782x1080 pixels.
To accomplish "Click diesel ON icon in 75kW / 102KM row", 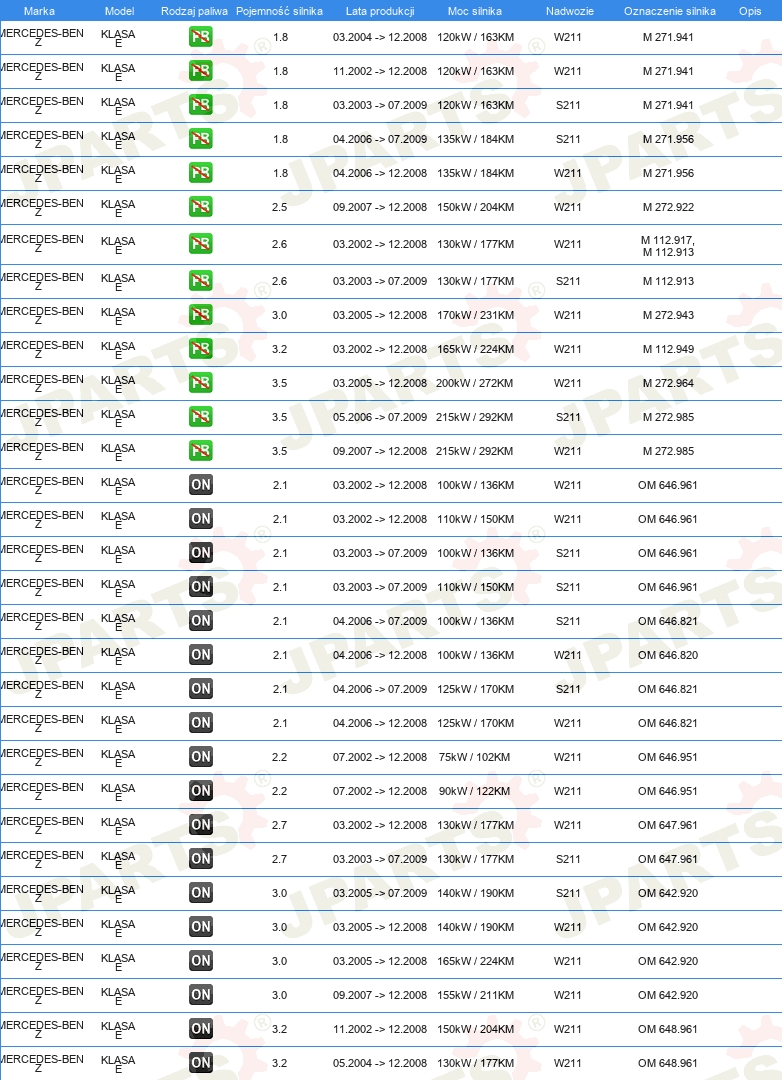I will 200,756.
